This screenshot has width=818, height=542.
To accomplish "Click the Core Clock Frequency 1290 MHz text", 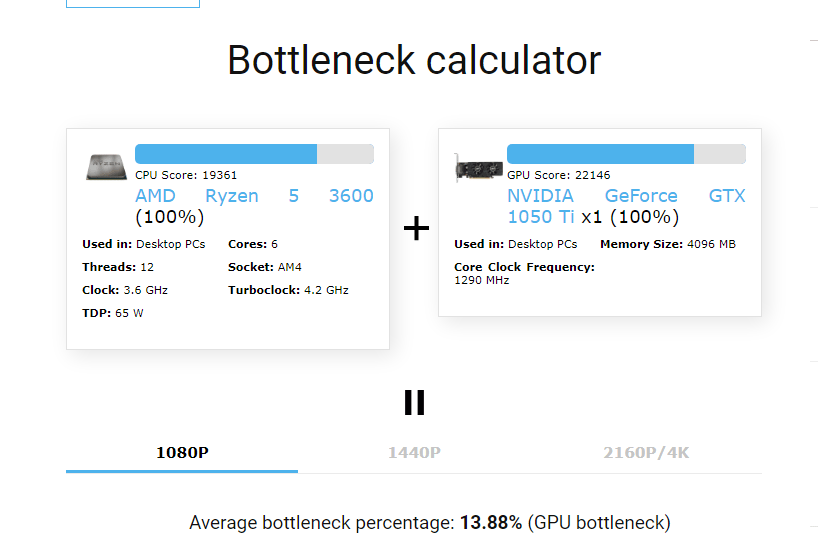I will 524,273.
